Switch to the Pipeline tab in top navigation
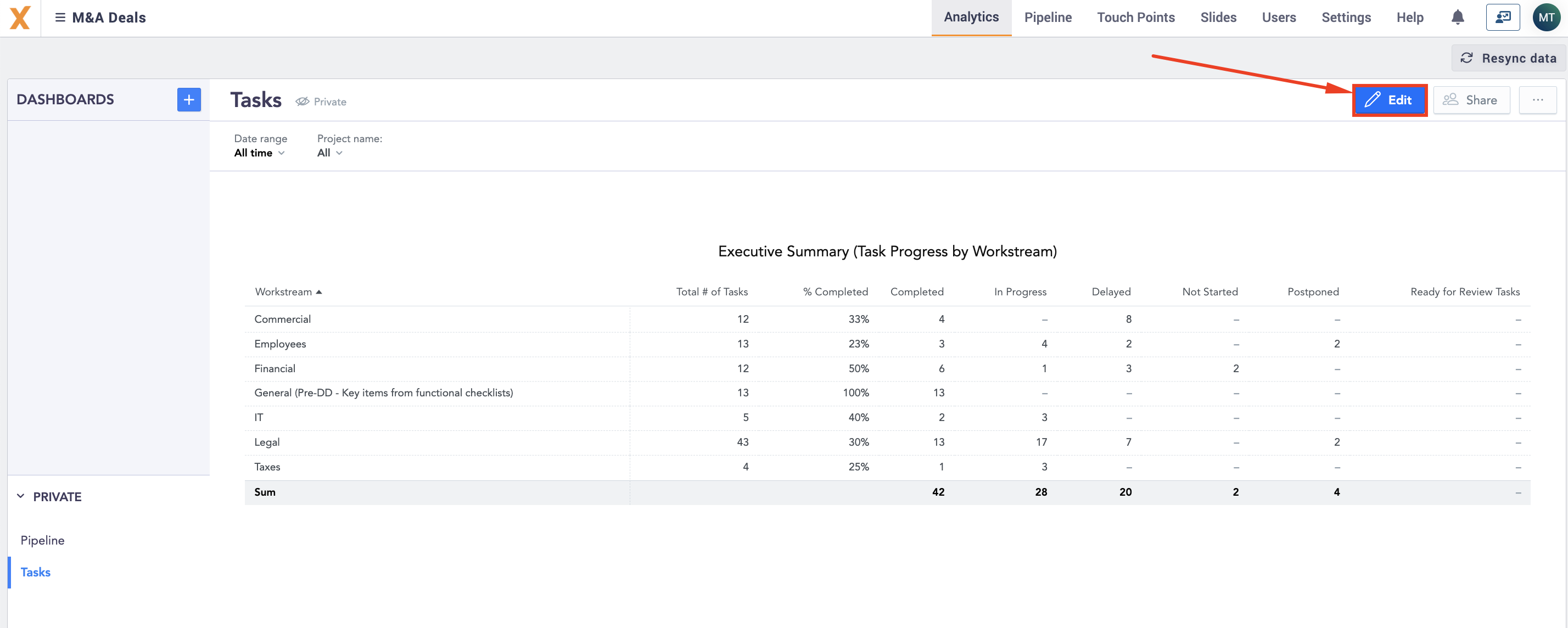The width and height of the screenshot is (1568, 628). tap(1048, 17)
